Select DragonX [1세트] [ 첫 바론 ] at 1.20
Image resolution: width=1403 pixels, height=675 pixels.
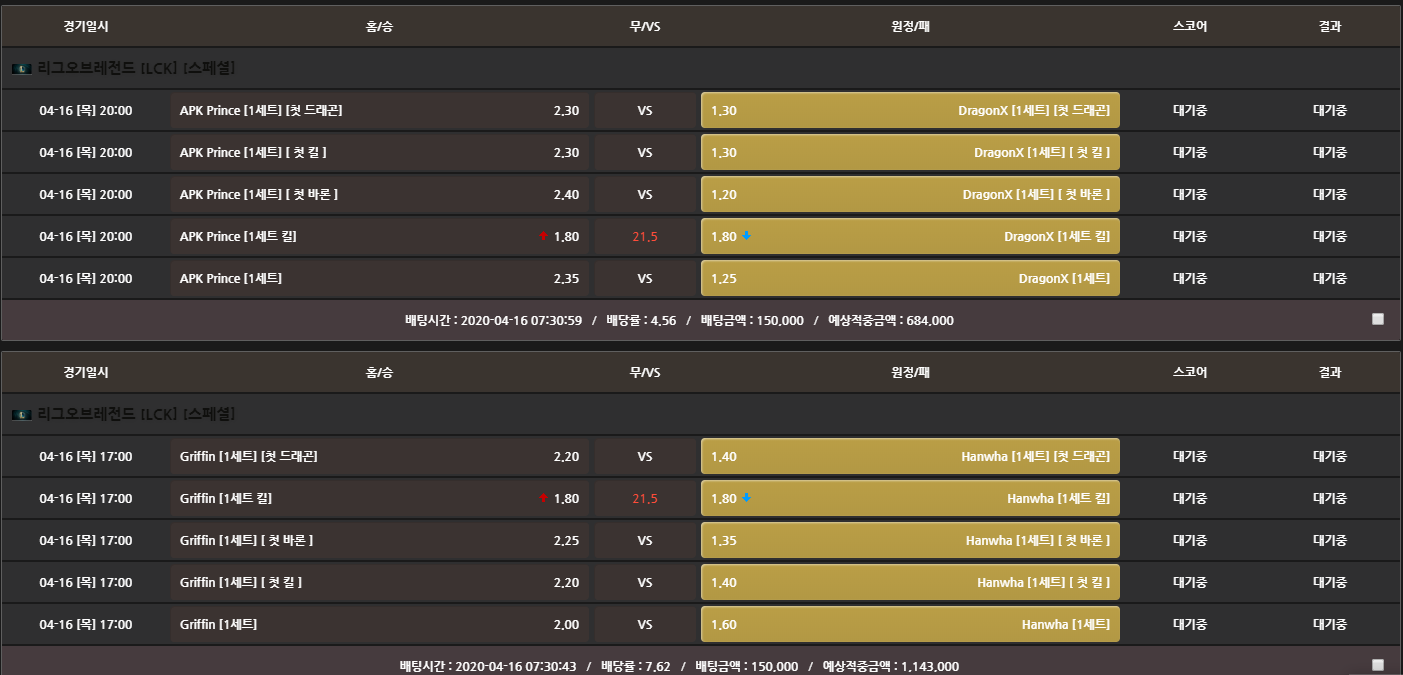(x=909, y=194)
